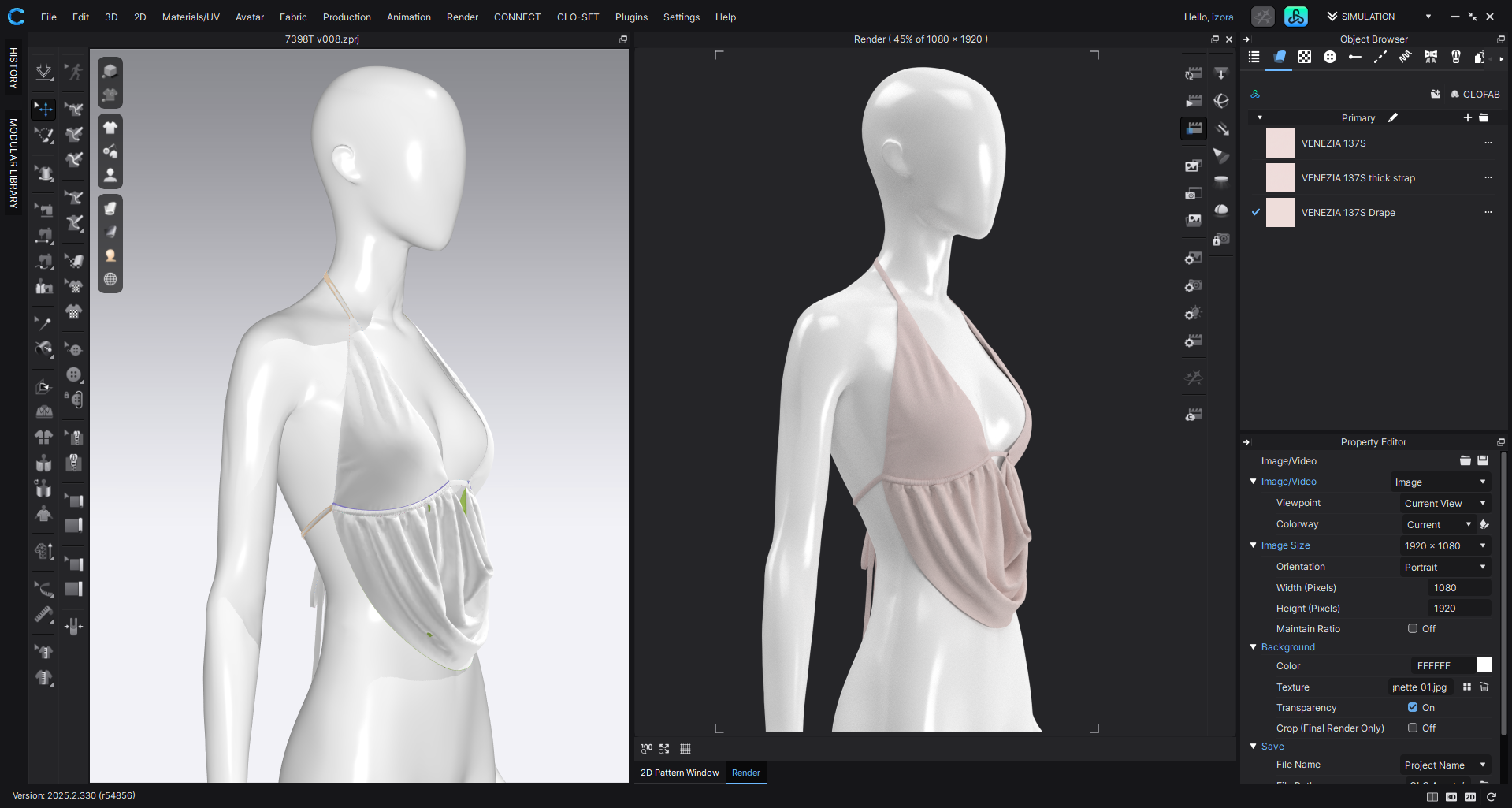The image size is (1512, 808).
Task: Click the globe environment icon in 3D view
Action: click(110, 279)
